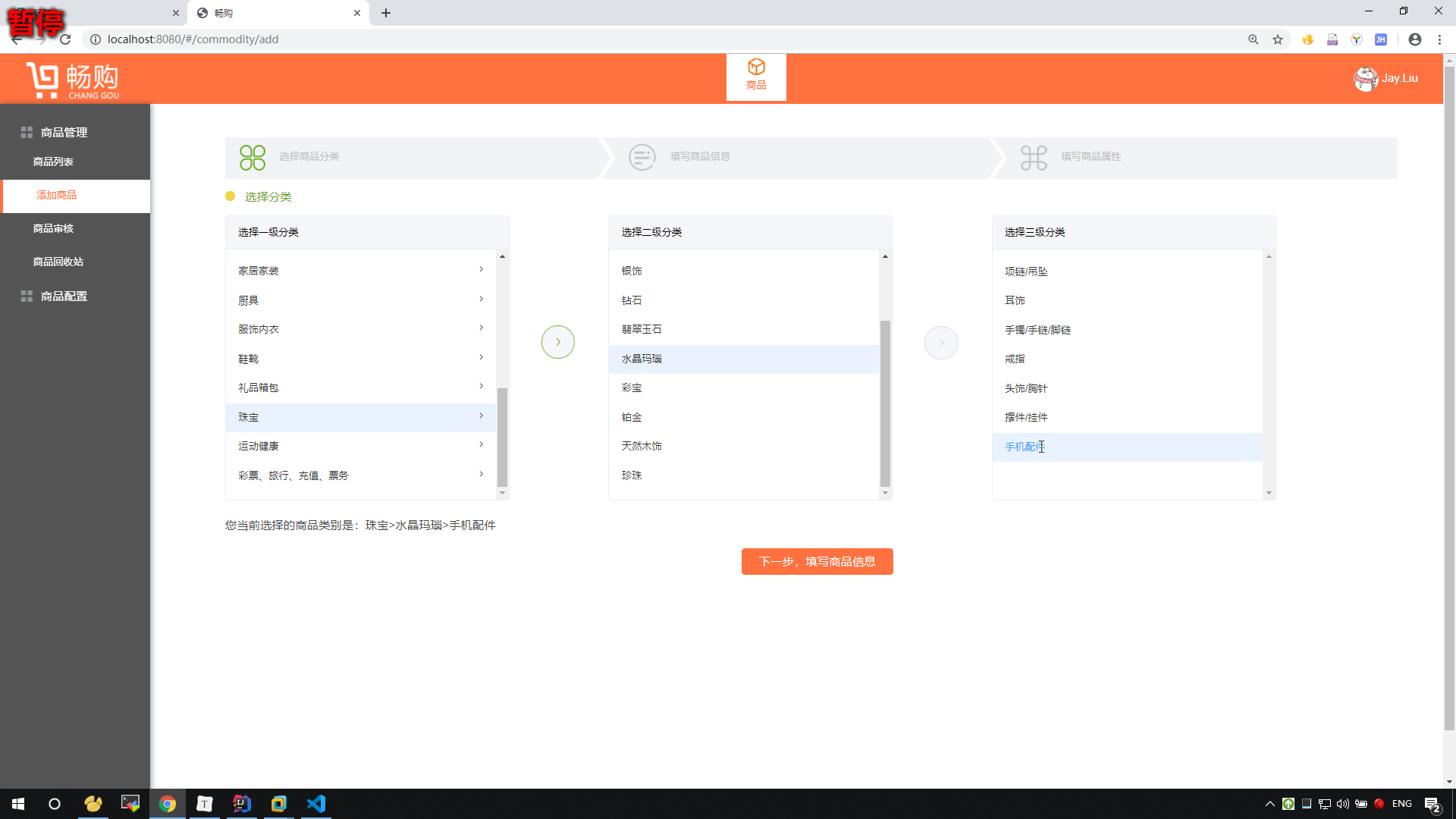Click the 畅购 logo in header

pyautogui.click(x=73, y=80)
